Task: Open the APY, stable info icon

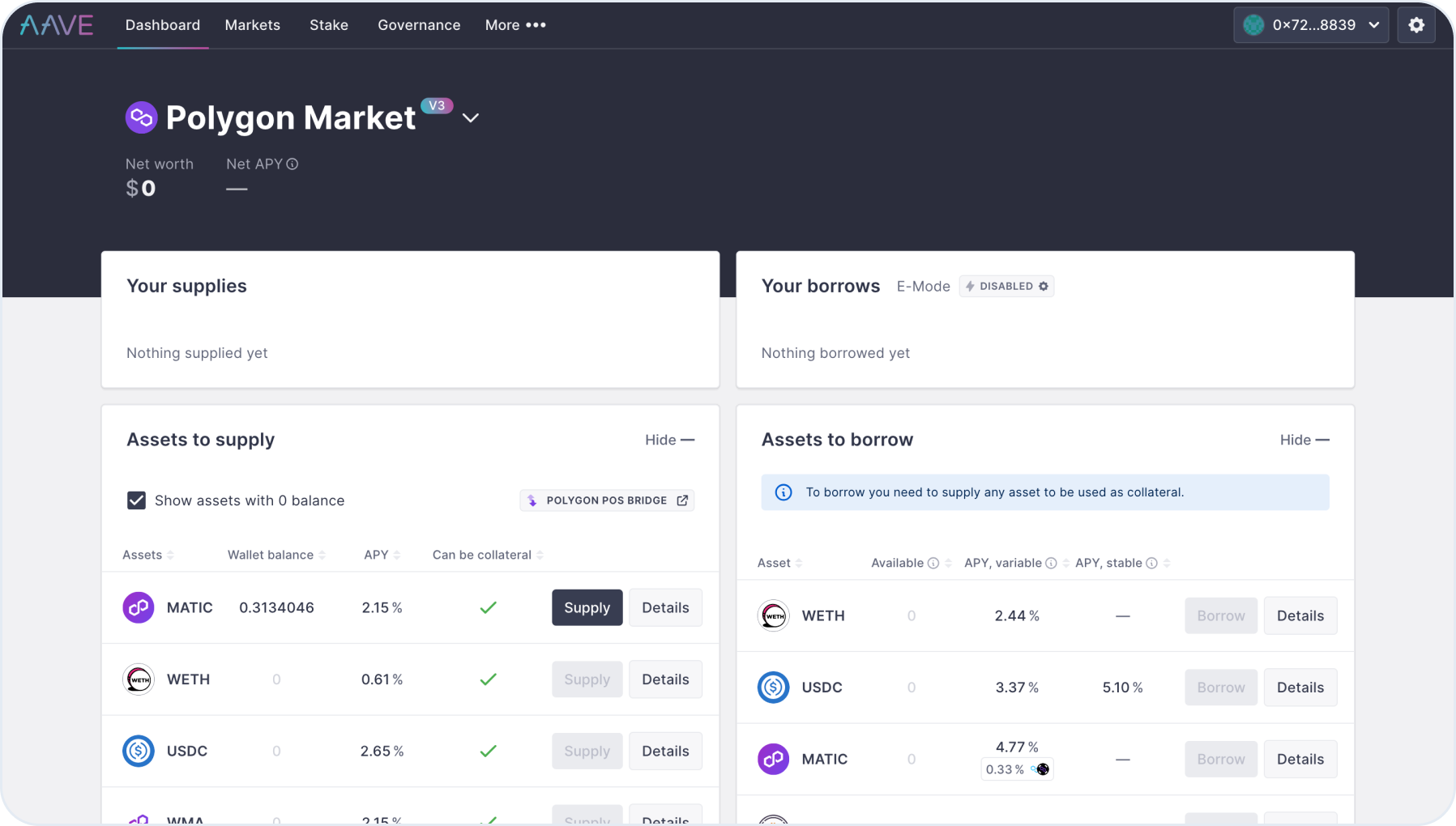Action: point(1151,563)
